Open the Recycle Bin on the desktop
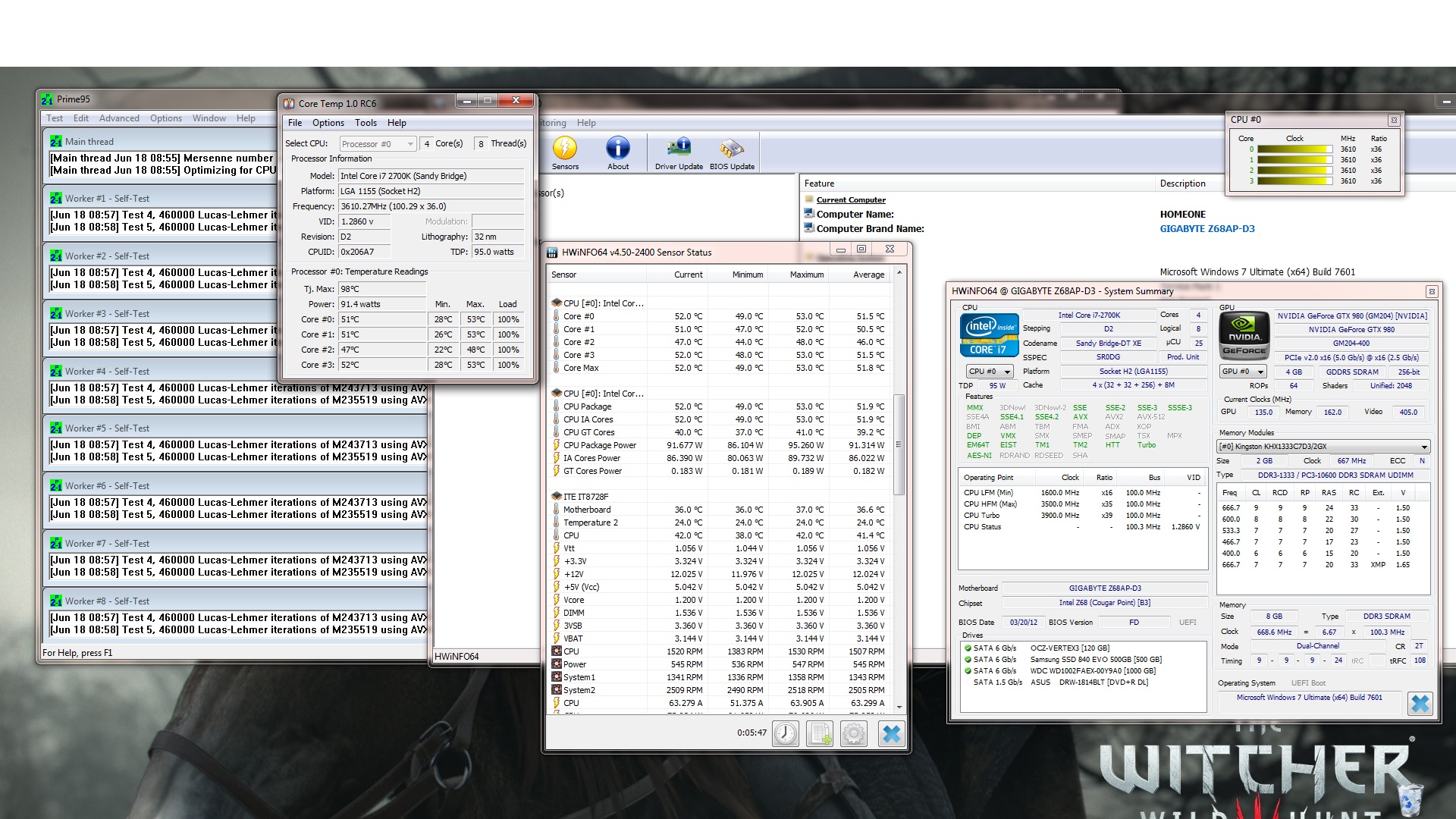The width and height of the screenshot is (1456, 819). click(1409, 800)
